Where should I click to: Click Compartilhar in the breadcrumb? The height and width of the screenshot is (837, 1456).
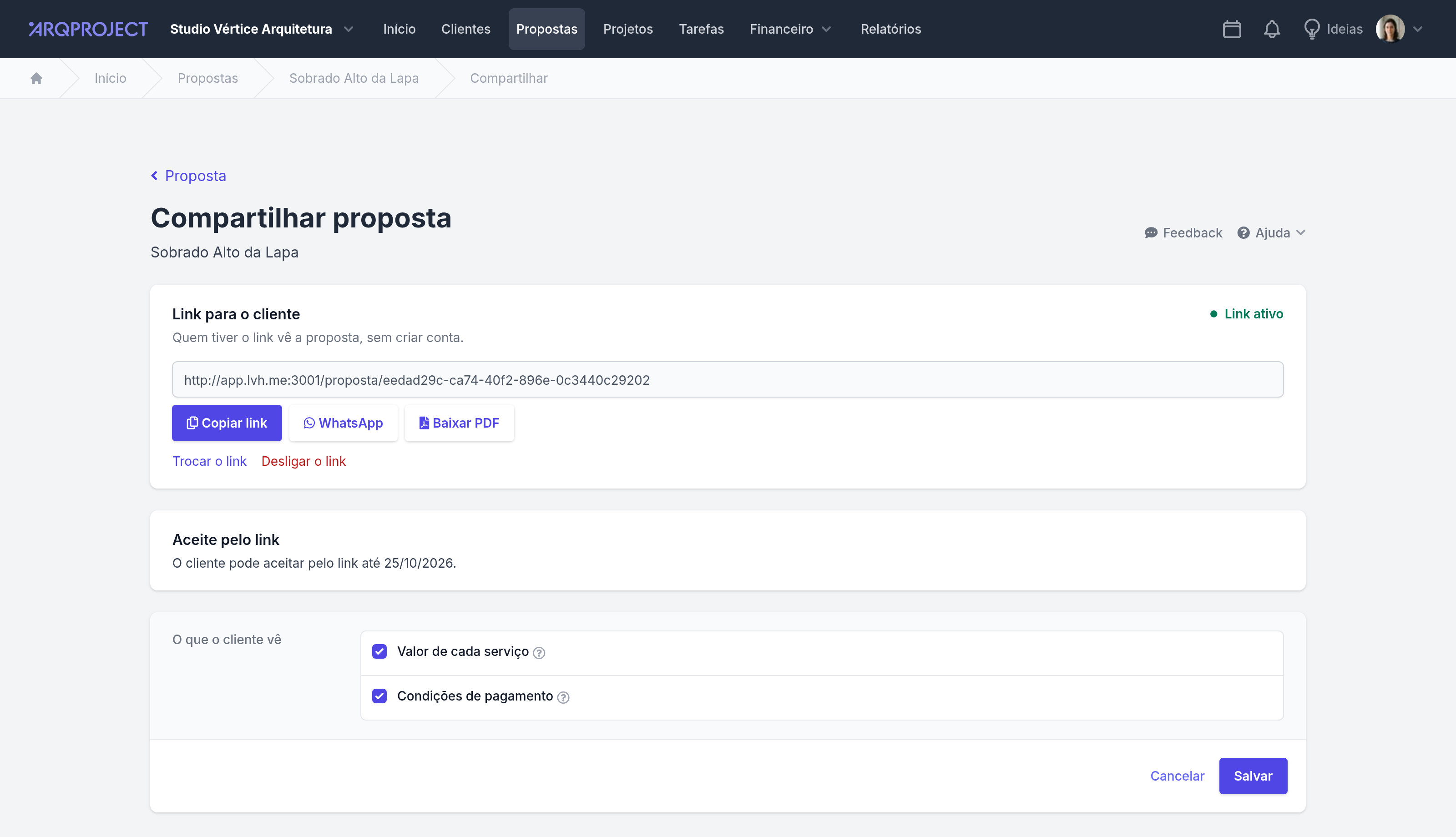pos(509,78)
